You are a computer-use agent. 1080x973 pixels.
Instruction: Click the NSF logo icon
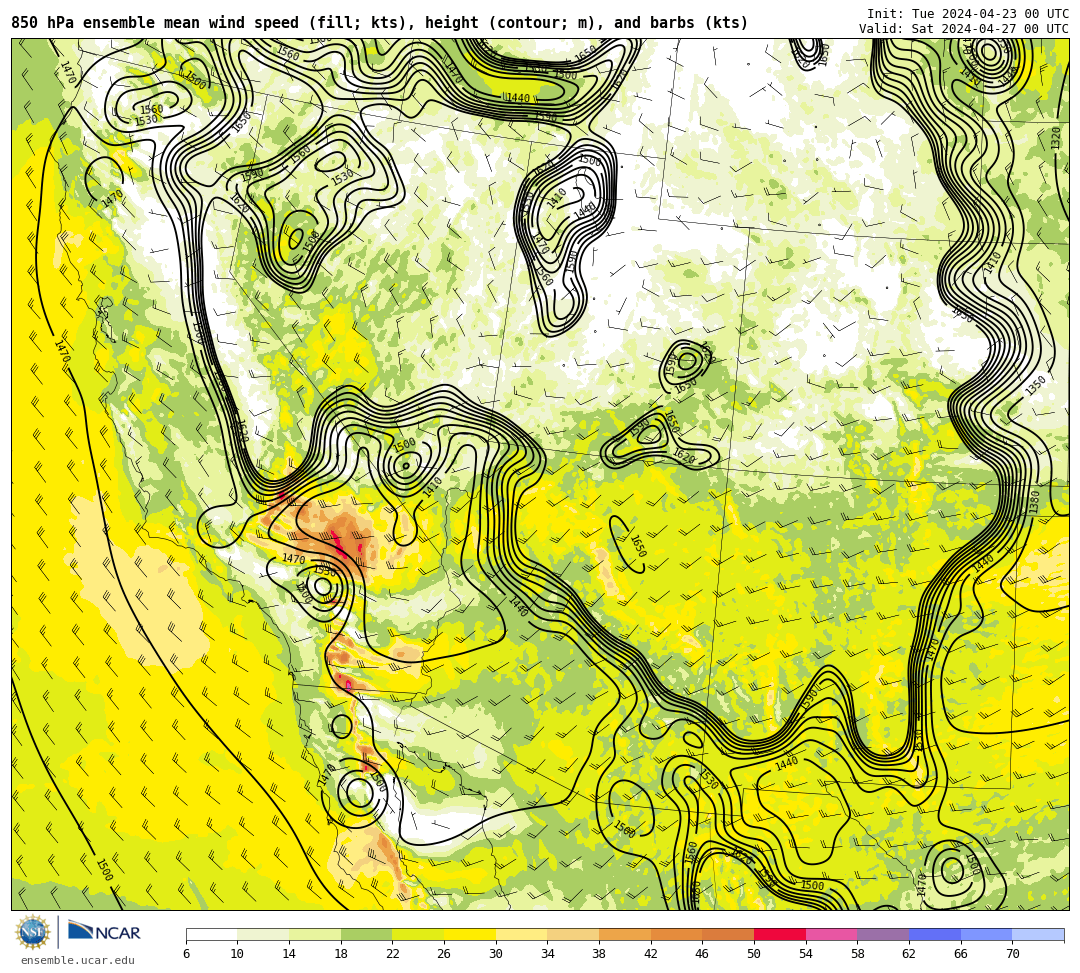tap(33, 932)
